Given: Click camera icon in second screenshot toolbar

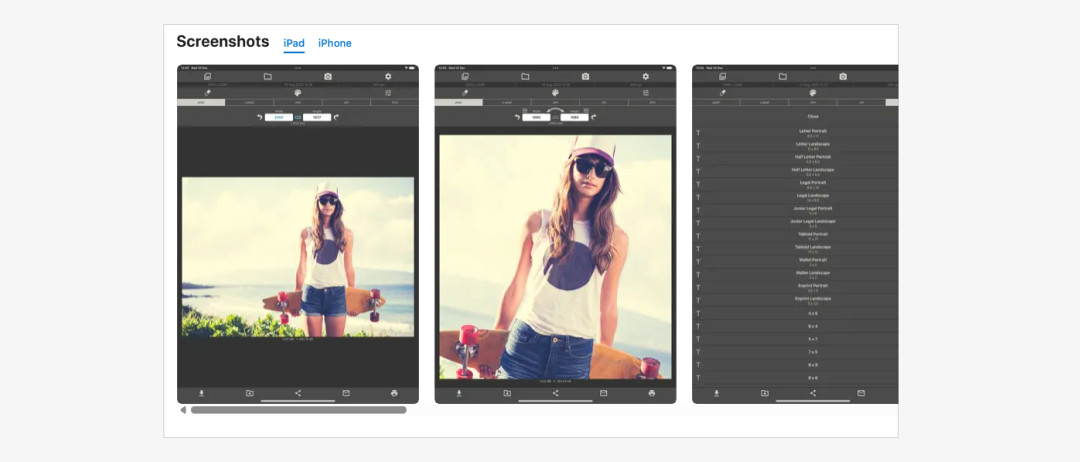Looking at the screenshot, I should click(x=585, y=76).
